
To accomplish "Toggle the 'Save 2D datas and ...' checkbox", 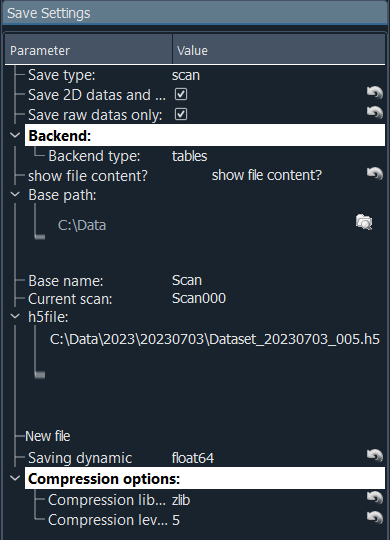I will (181, 94).
